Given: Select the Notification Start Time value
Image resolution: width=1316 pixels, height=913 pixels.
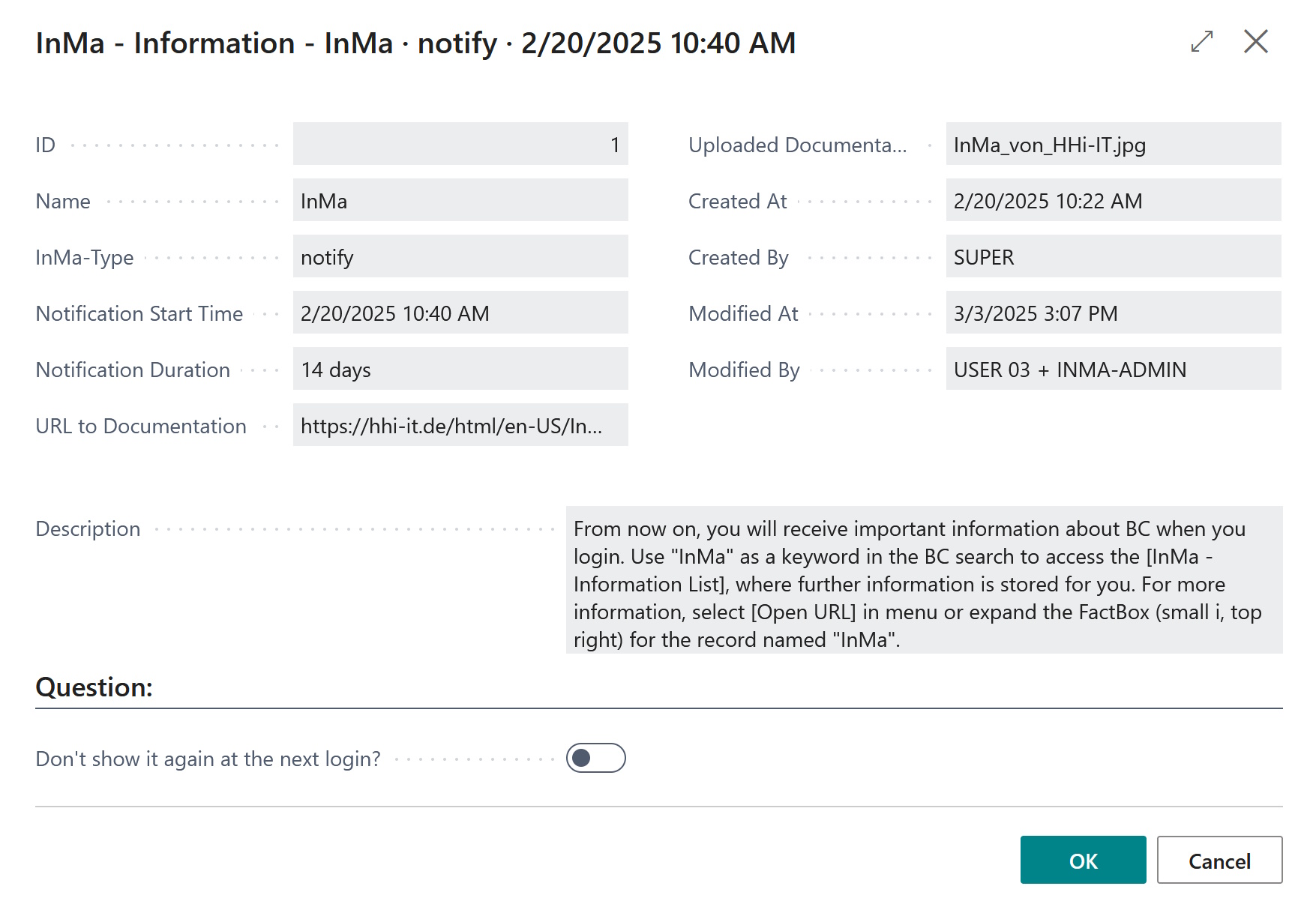Looking at the screenshot, I should pyautogui.click(x=460, y=313).
